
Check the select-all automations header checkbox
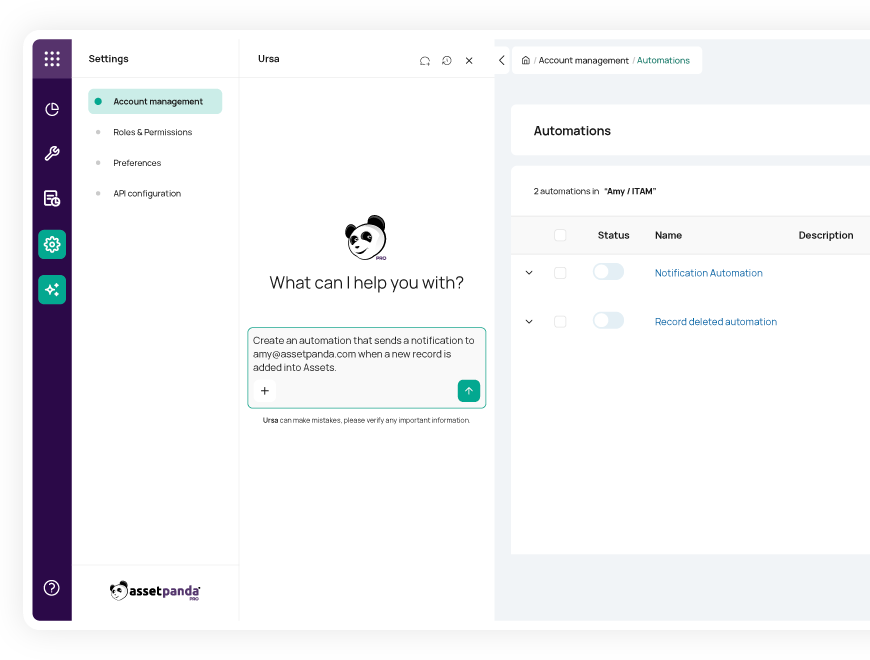click(x=560, y=236)
